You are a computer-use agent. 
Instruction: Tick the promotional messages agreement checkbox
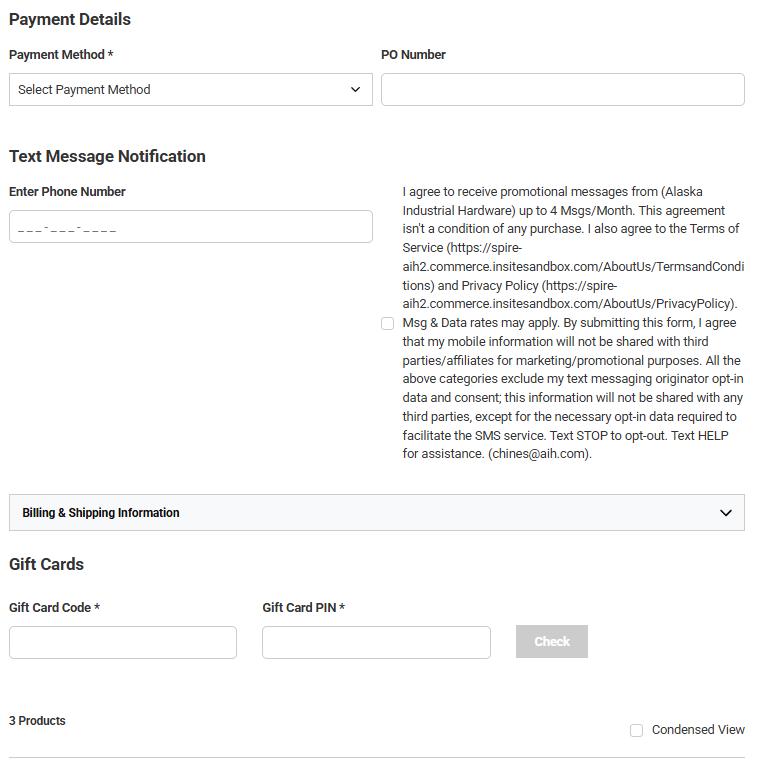(387, 323)
